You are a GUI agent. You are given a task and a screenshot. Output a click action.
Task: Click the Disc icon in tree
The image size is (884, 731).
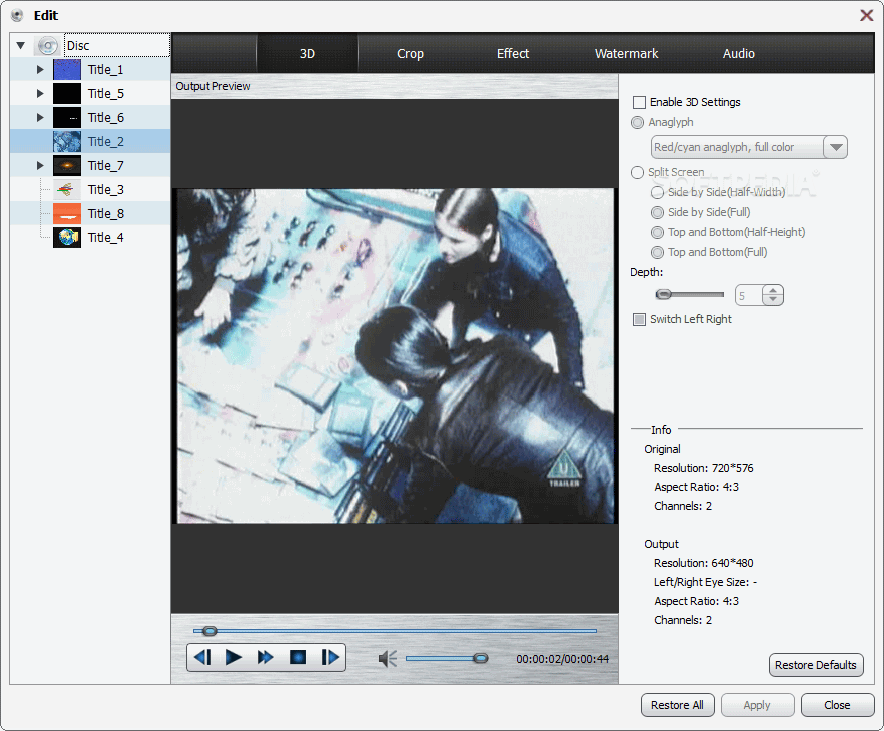pos(47,46)
